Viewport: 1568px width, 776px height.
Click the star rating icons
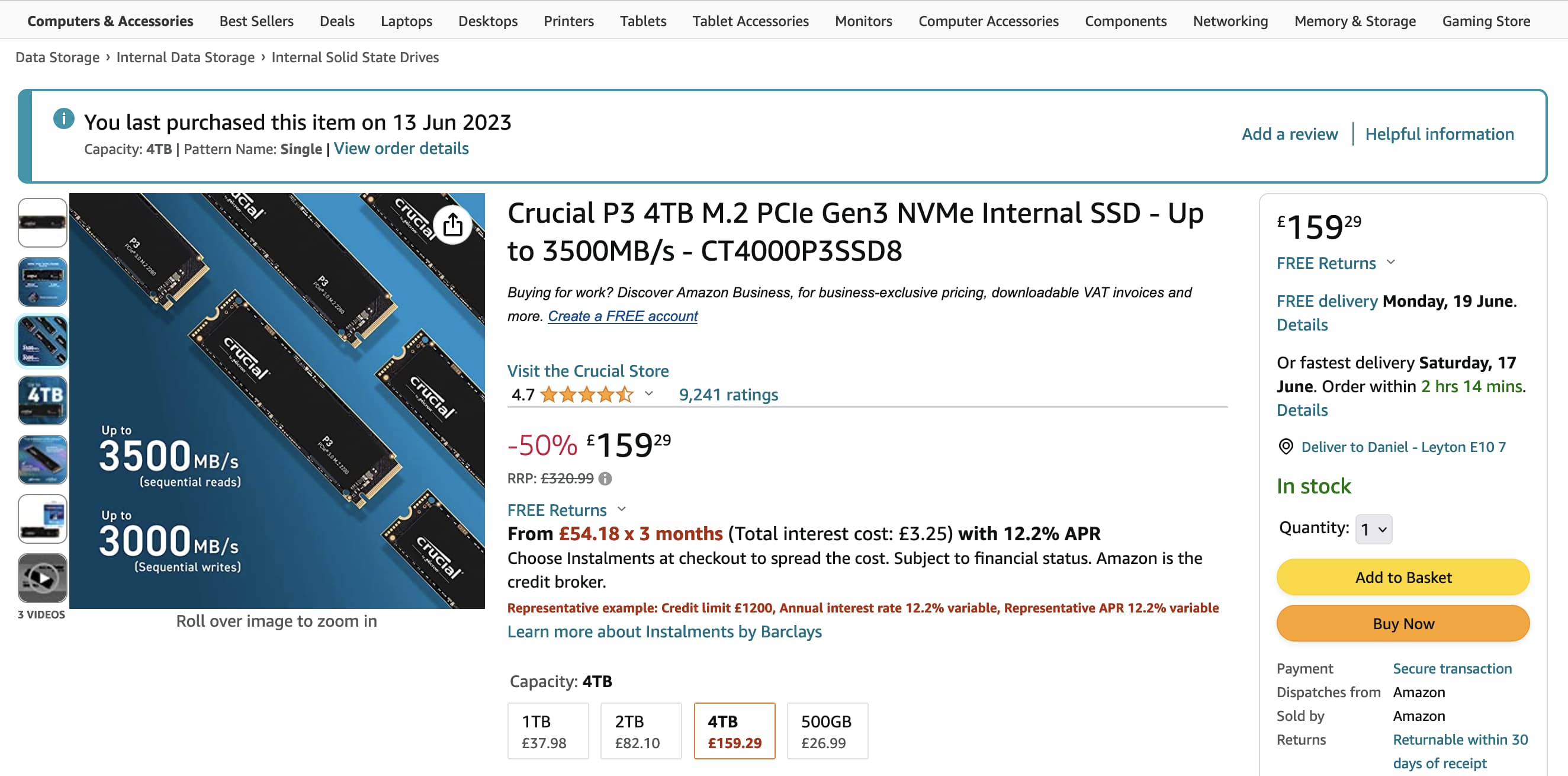tap(587, 395)
